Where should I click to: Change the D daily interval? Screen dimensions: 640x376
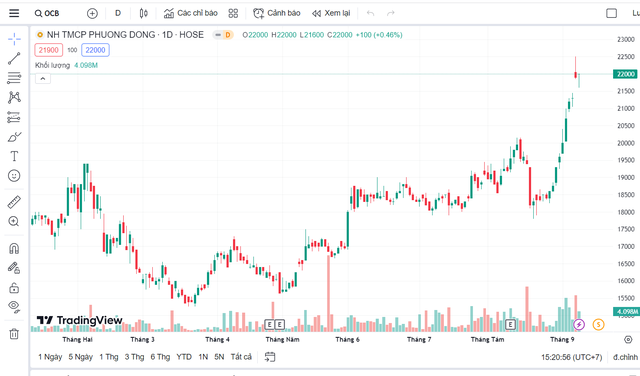point(118,13)
